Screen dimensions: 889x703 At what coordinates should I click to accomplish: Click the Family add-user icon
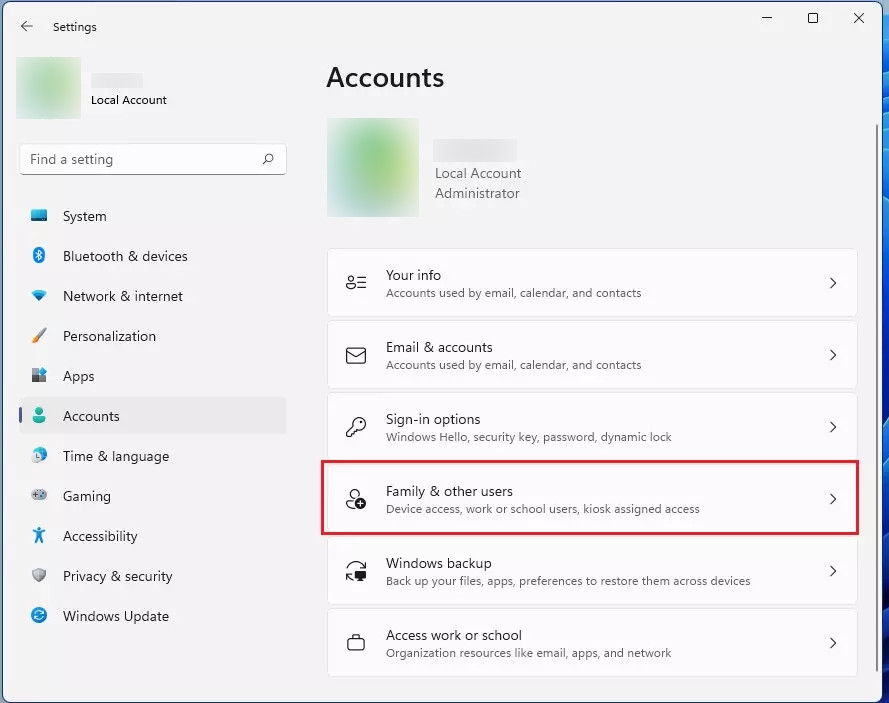(356, 499)
